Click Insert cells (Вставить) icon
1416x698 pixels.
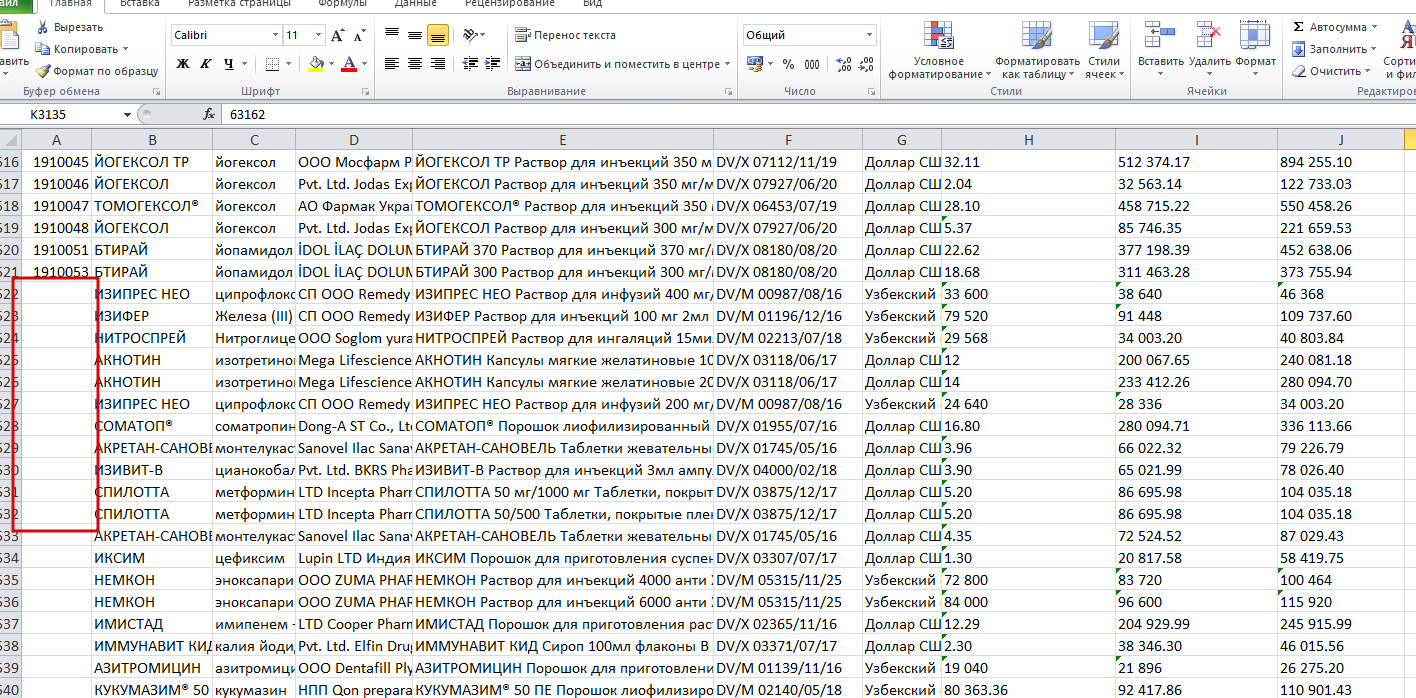(x=1160, y=35)
